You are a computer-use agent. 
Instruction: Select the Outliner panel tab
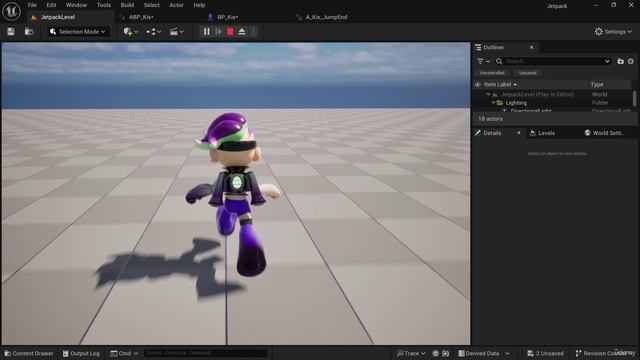(x=493, y=47)
